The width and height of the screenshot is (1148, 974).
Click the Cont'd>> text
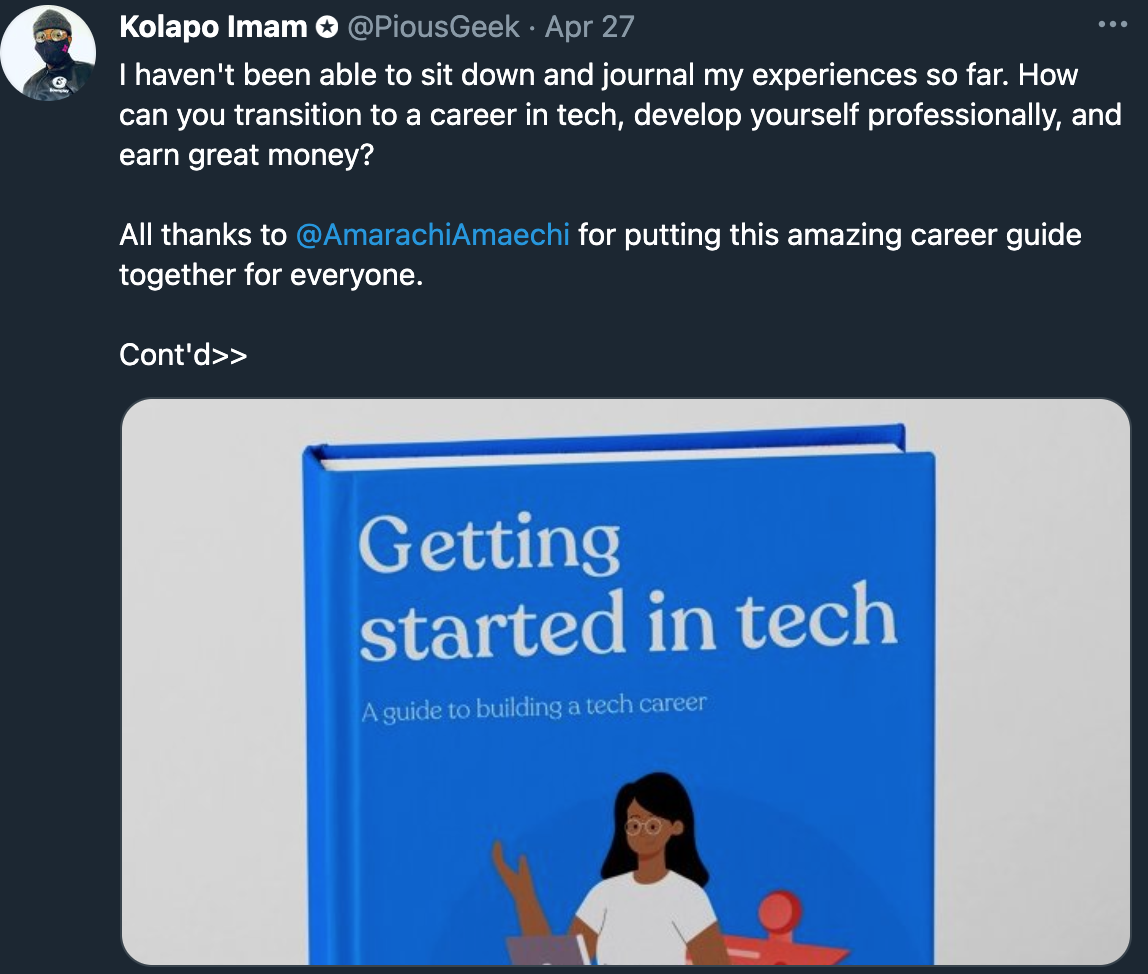coord(183,354)
